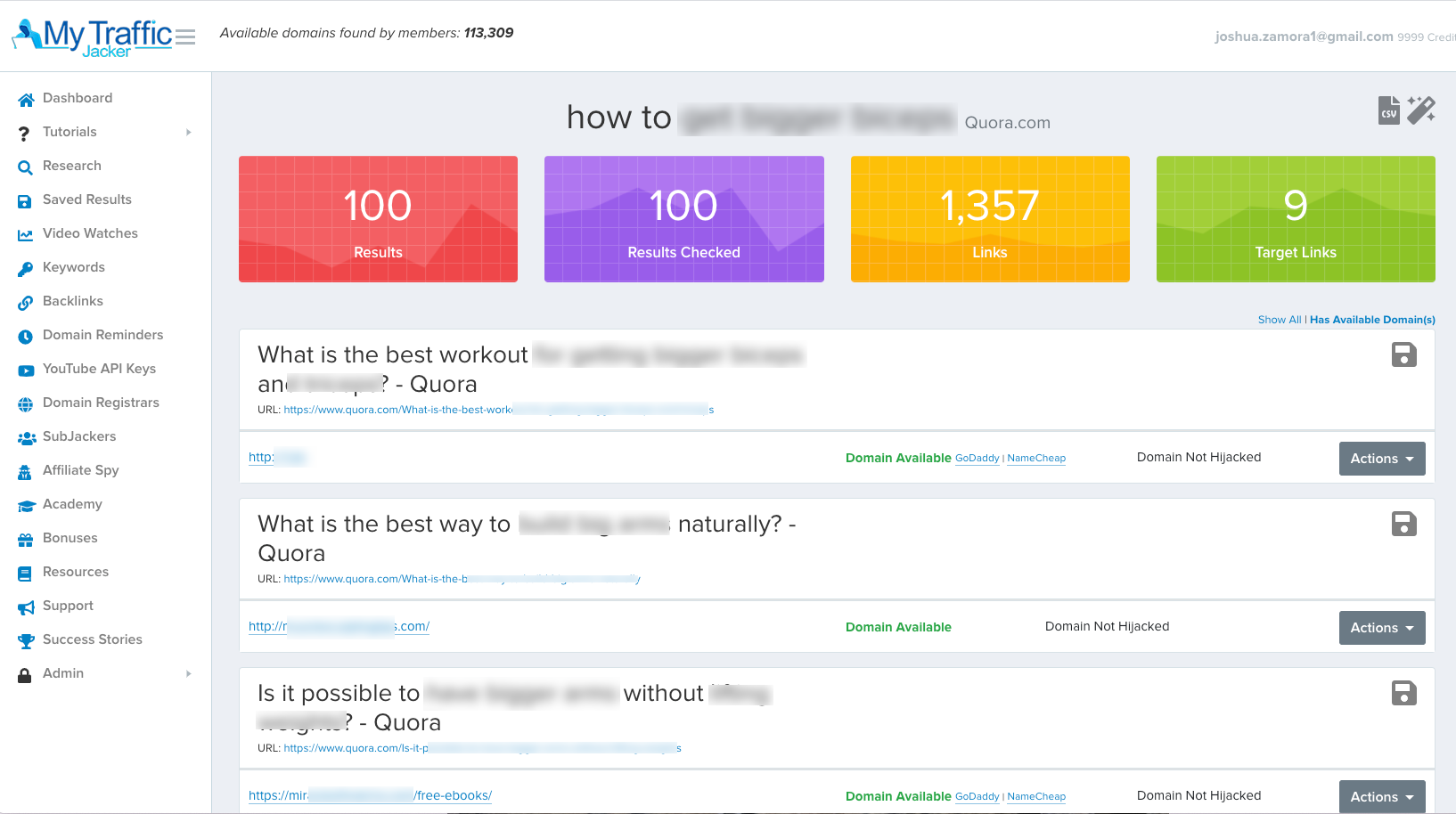The width and height of the screenshot is (1456, 814).
Task: Toggle the sidebar hamburger menu
Action: 185,37
